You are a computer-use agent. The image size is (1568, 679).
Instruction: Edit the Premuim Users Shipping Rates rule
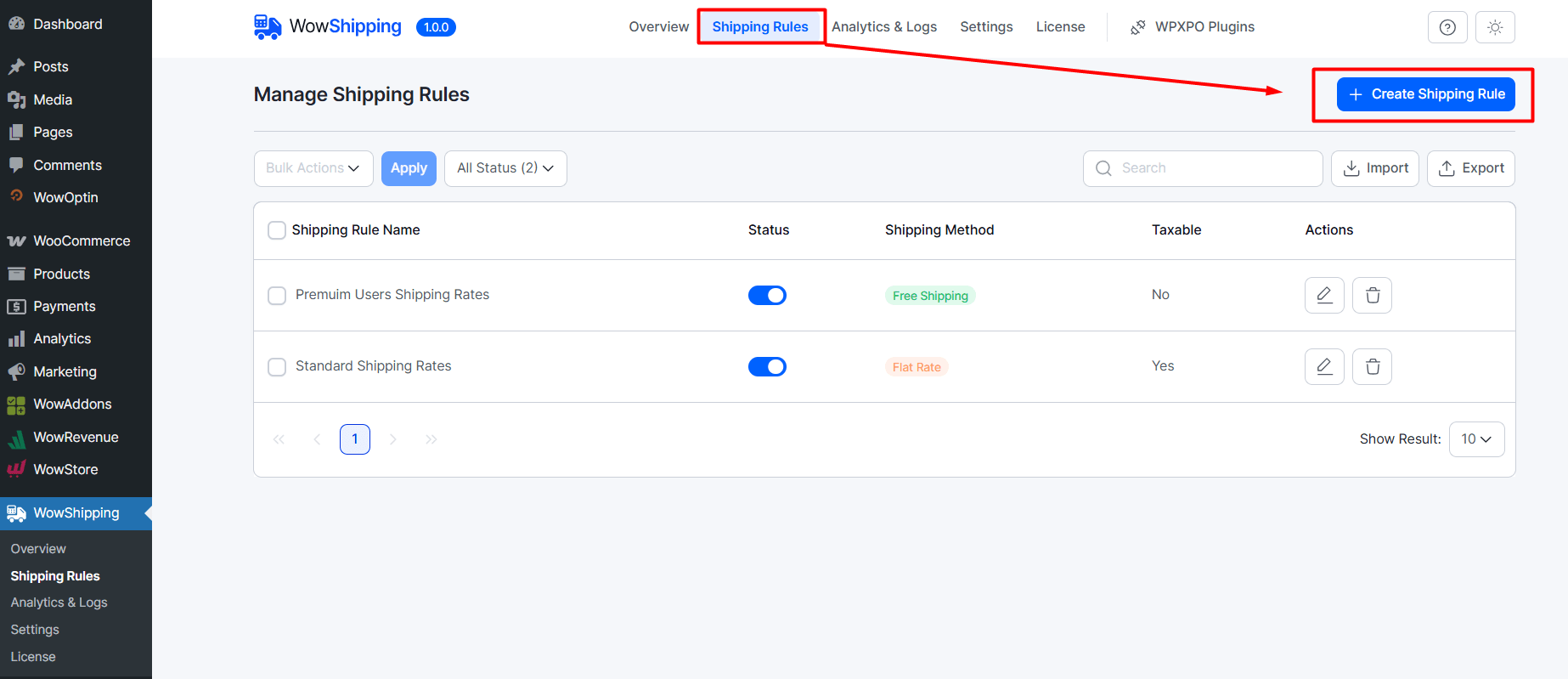(x=1324, y=295)
